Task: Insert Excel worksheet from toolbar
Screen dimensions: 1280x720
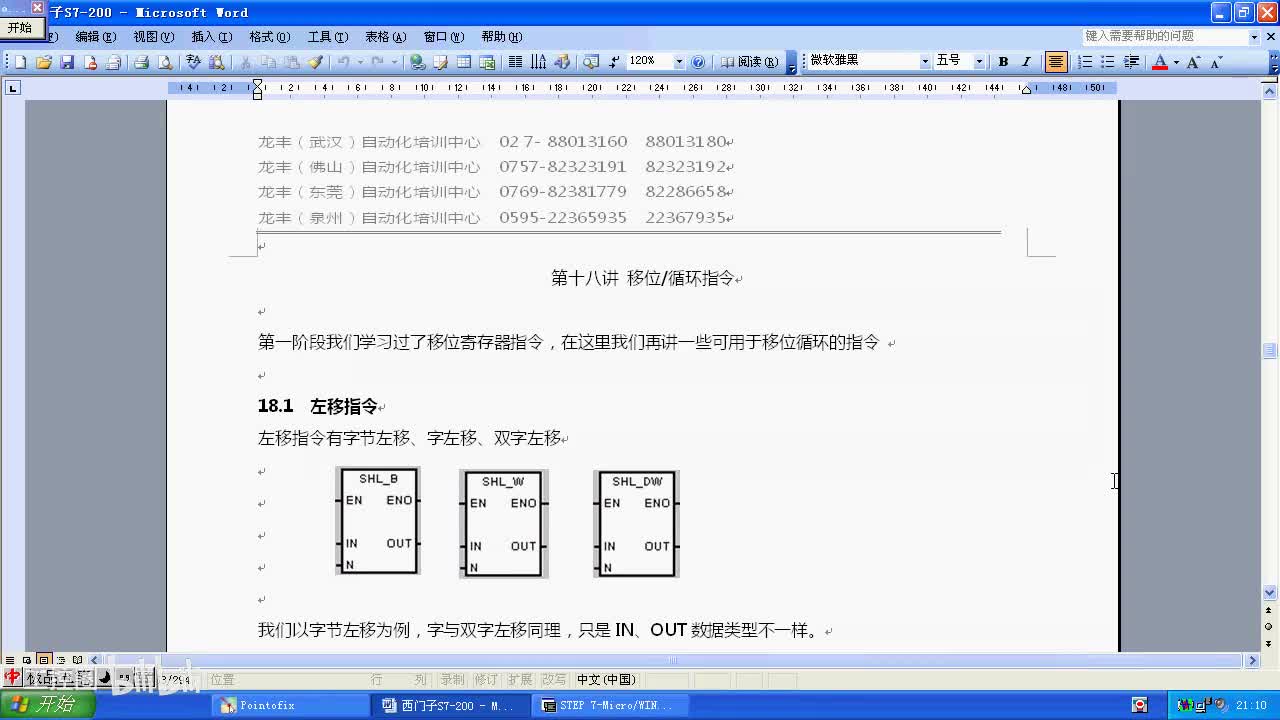Action: click(487, 62)
